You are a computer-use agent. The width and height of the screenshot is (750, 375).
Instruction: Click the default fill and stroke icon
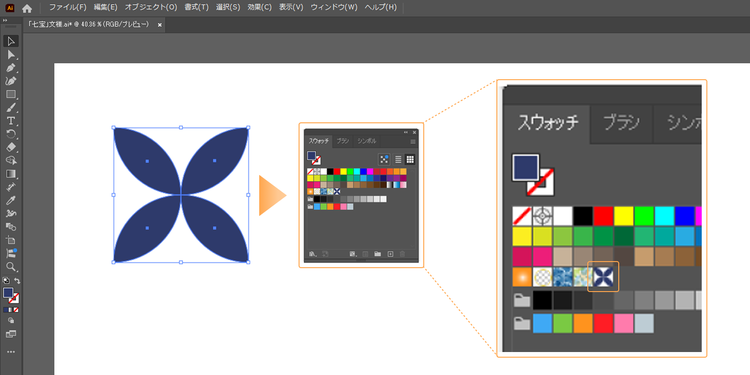[6, 280]
